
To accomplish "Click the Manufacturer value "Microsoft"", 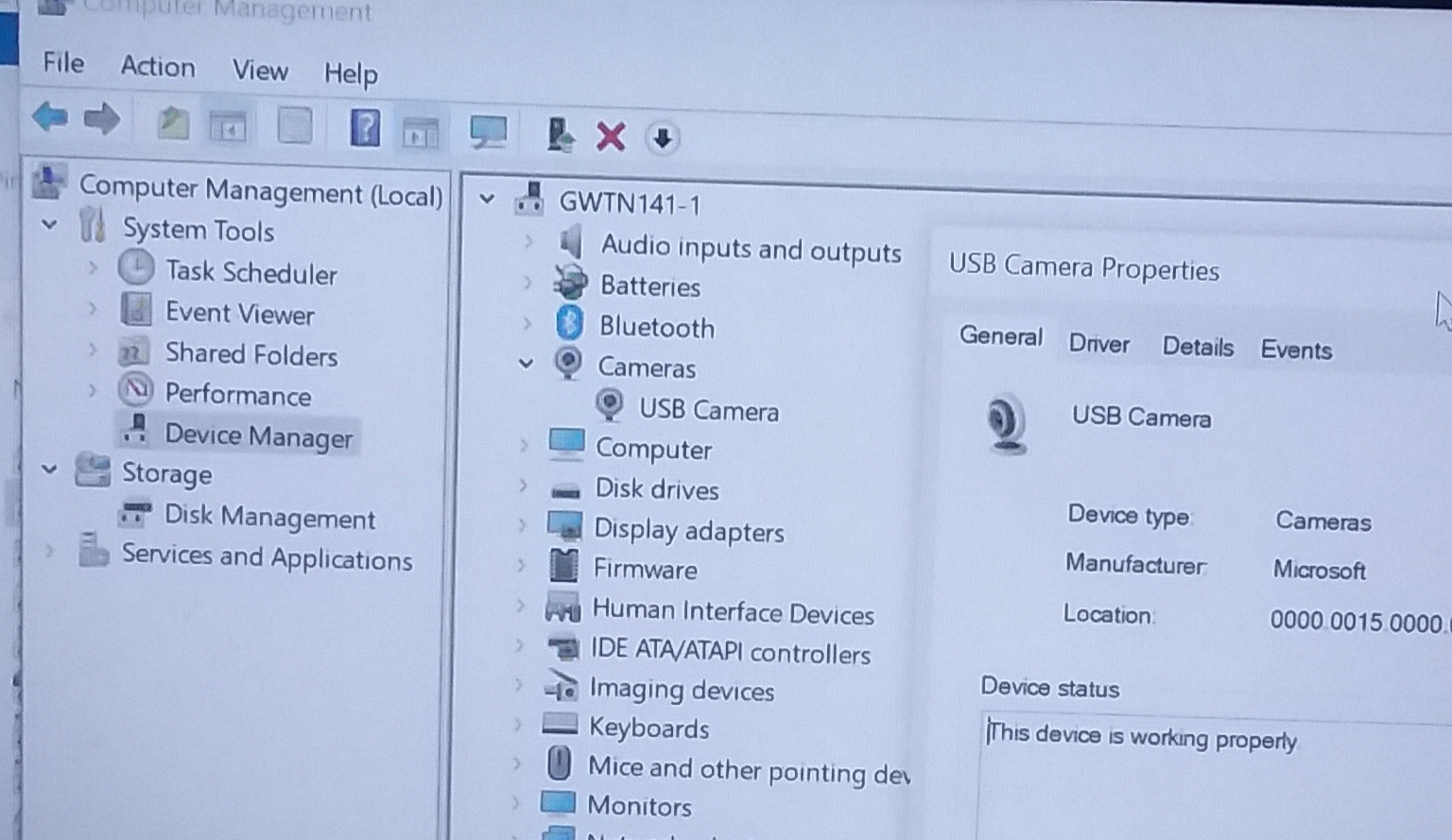I will (1319, 570).
